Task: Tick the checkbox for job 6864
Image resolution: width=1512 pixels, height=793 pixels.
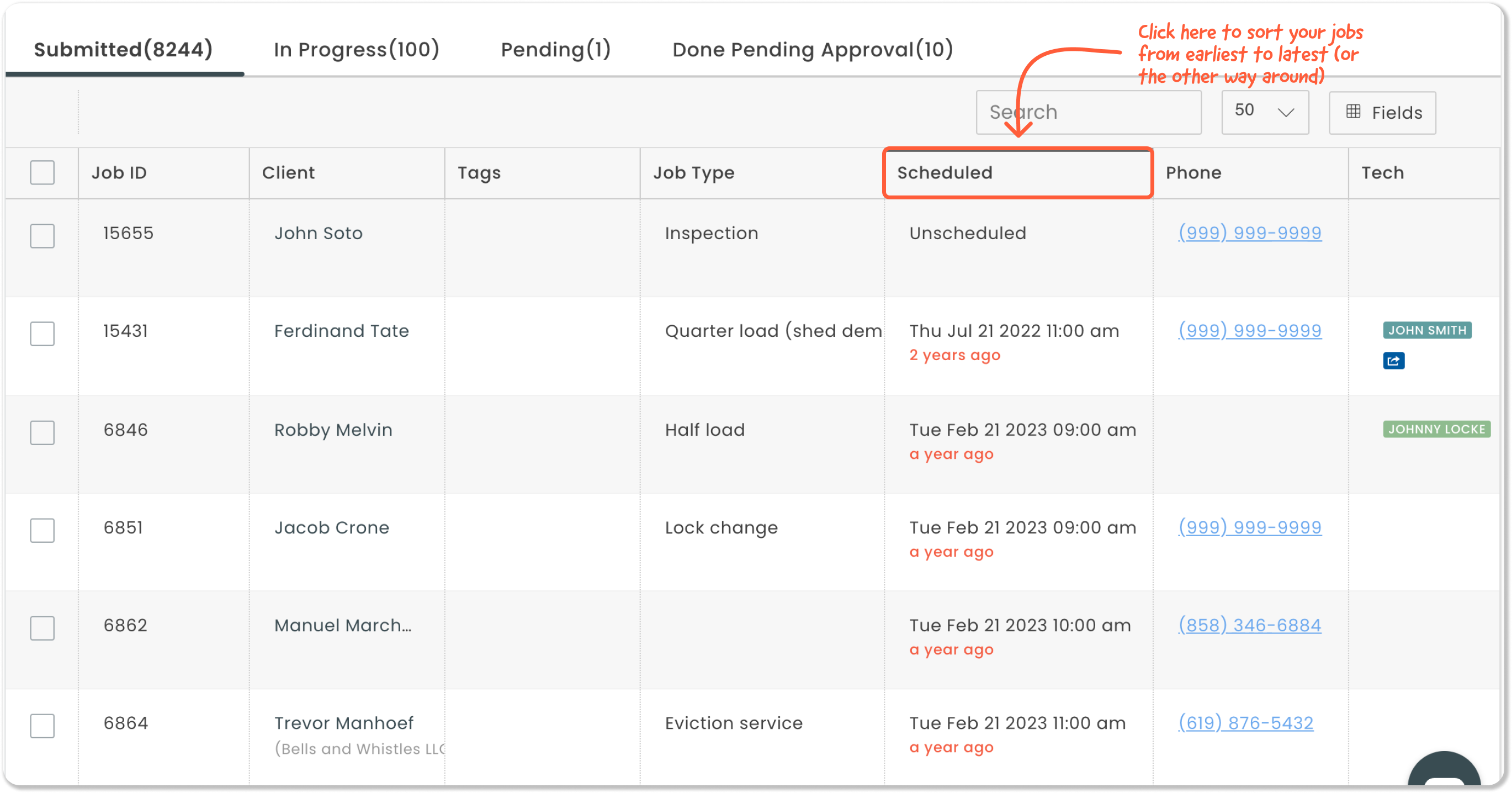Action: coord(43,726)
